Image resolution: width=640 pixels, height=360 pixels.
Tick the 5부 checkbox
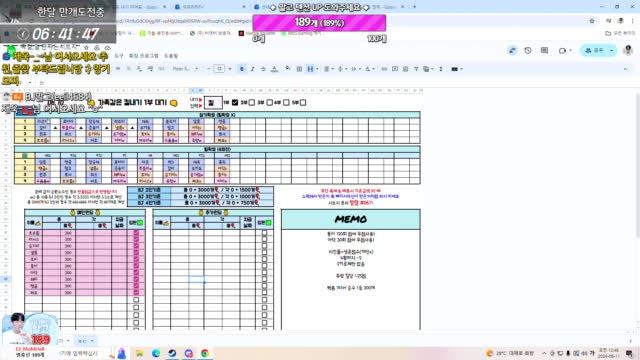(303, 102)
